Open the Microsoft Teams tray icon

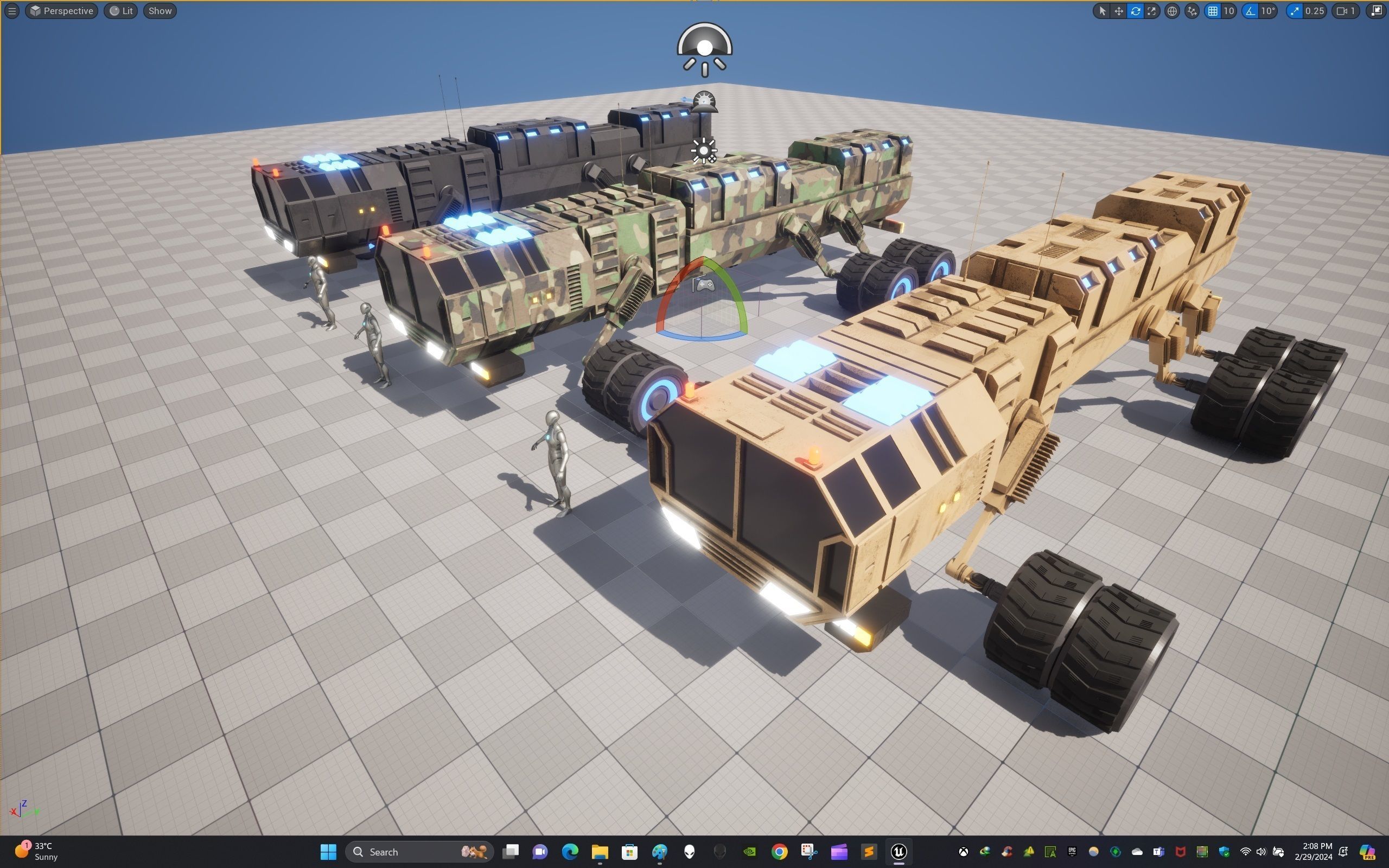(x=1158, y=851)
